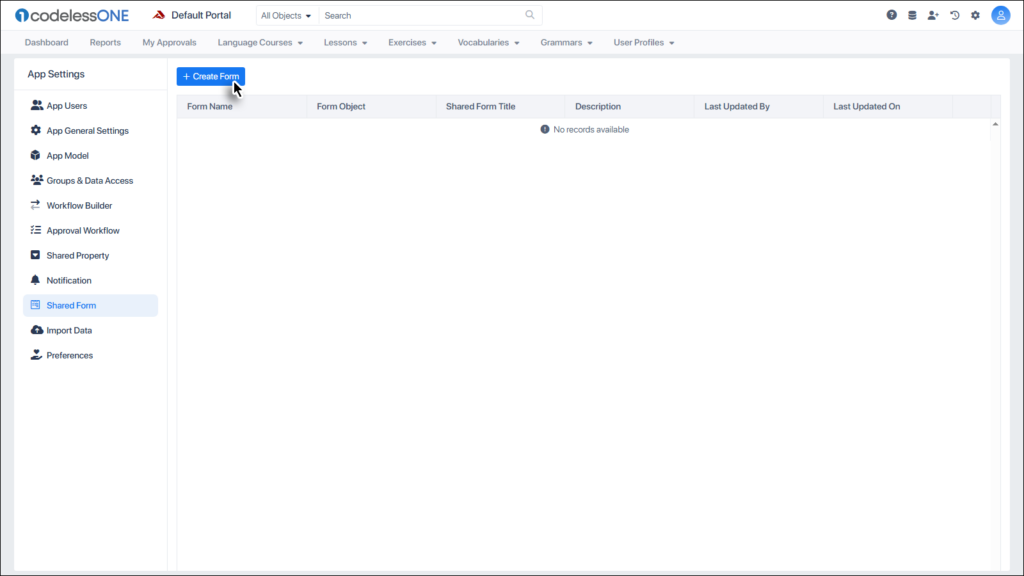Click the search magnifier icon
Screen dimensions: 1024x576
click(530, 14)
